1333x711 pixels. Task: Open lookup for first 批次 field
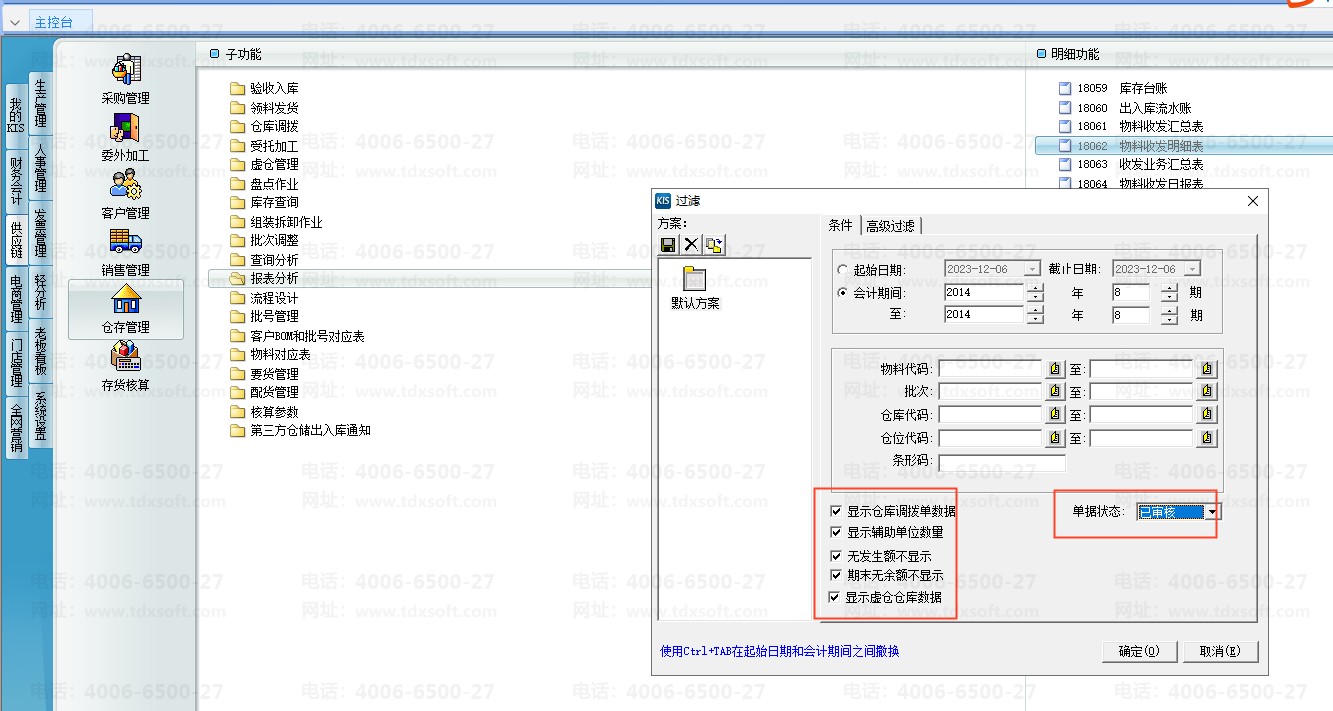[1055, 392]
